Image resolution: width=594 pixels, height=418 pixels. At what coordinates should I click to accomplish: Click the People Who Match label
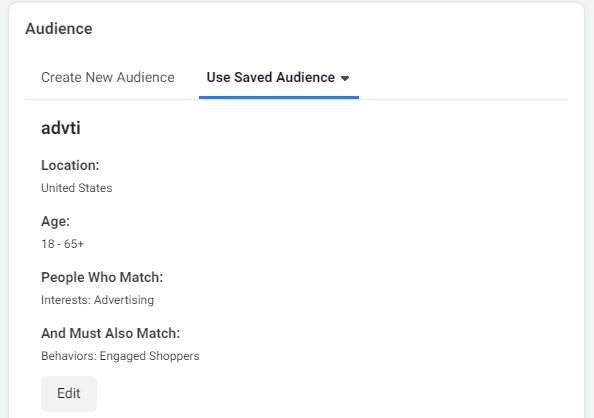click(102, 277)
